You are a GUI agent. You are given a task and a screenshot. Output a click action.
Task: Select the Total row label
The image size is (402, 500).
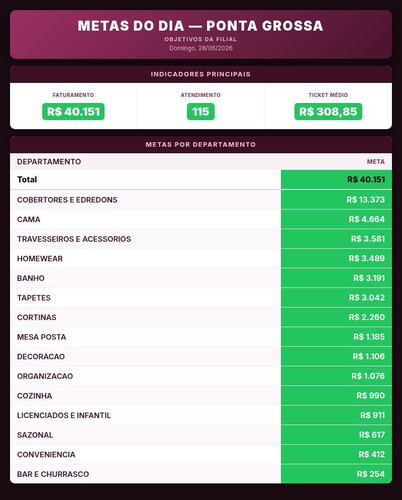pos(27,180)
